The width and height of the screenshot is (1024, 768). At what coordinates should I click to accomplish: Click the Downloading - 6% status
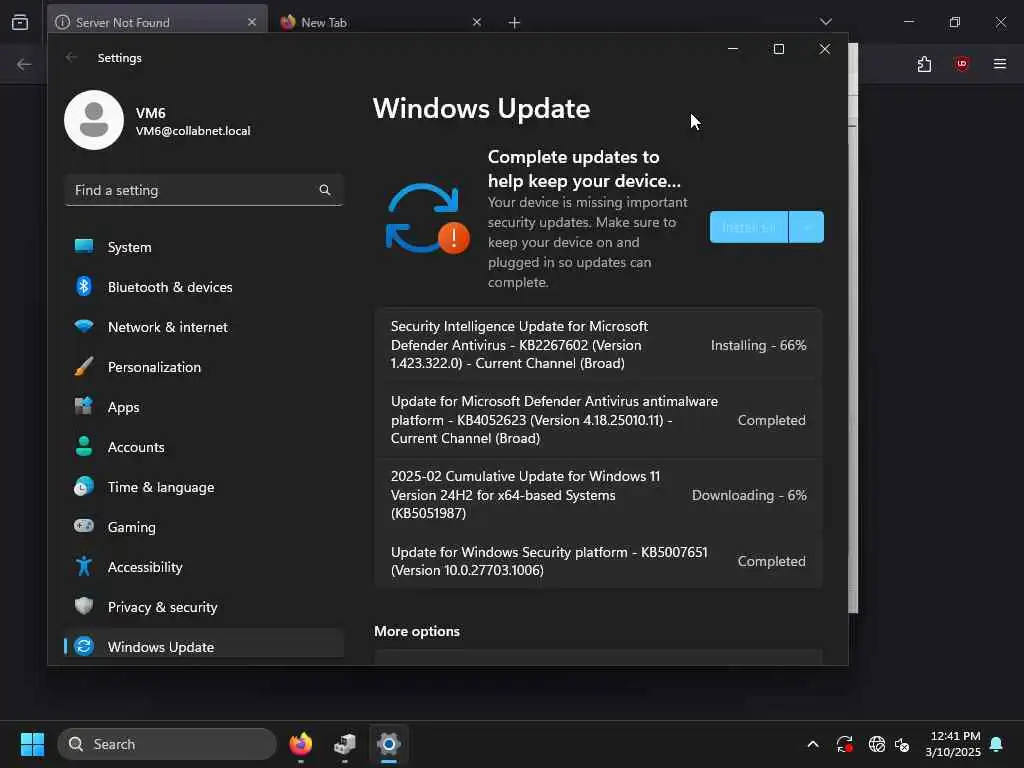coord(749,495)
